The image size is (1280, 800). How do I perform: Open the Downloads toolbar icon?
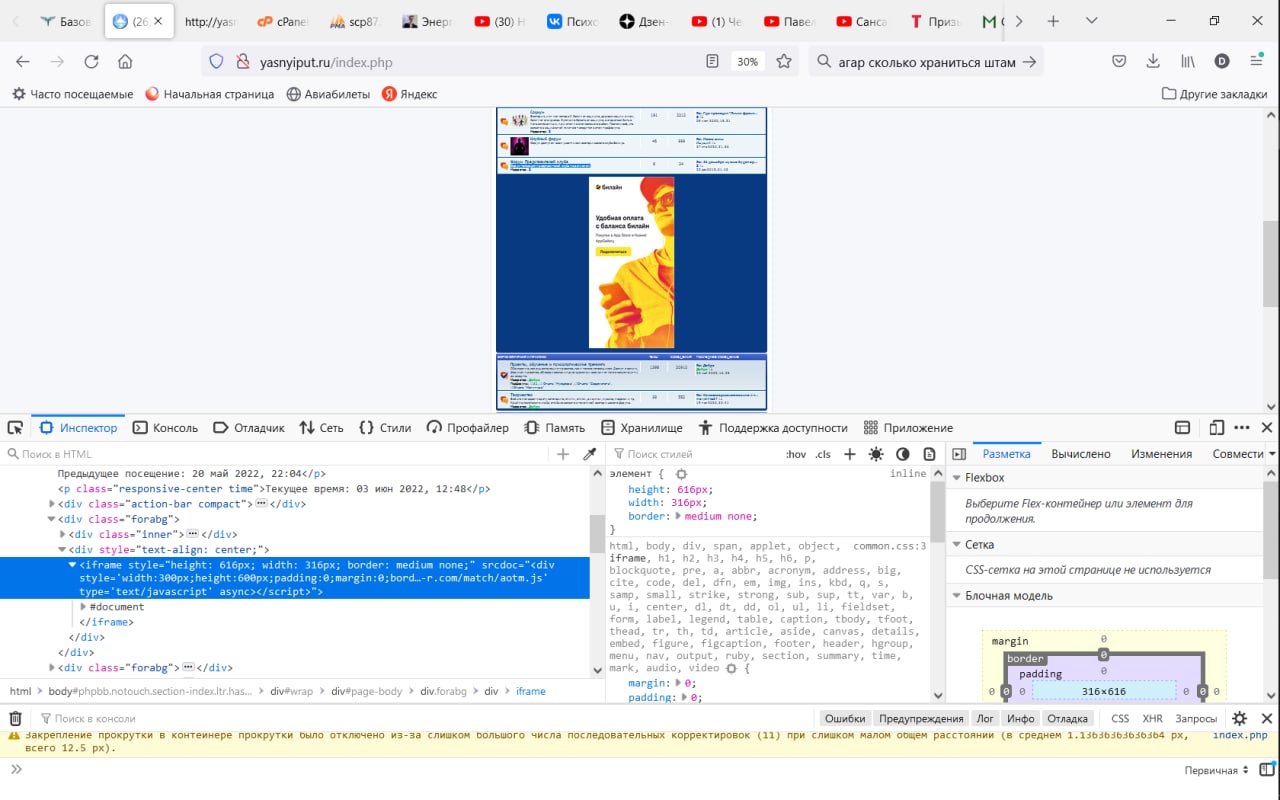pos(1153,62)
